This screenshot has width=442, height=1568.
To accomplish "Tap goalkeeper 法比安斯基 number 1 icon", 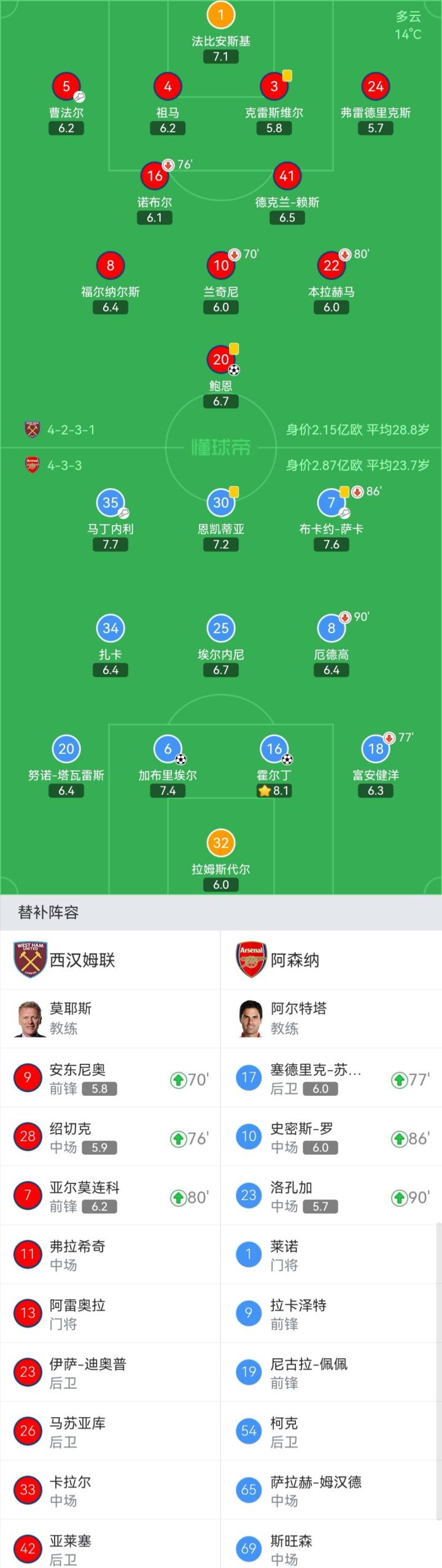I will pos(221,15).
